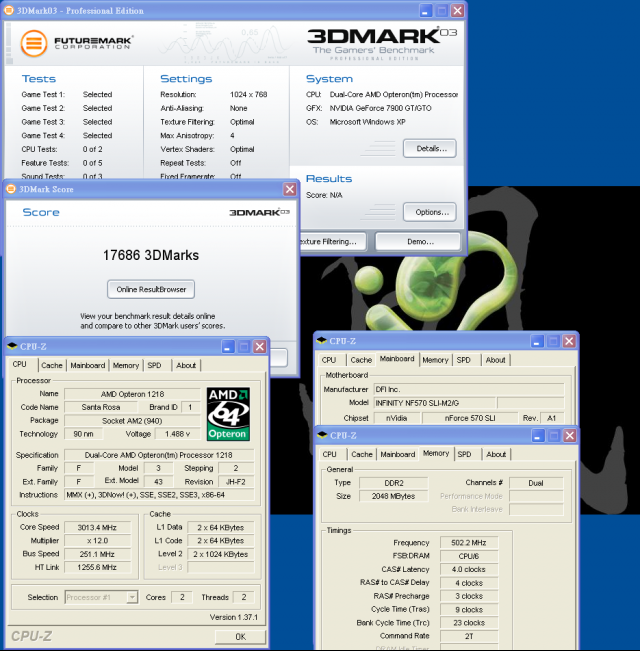Click the 17686 3DMarks score text
The width and height of the screenshot is (640, 651).
[151, 255]
